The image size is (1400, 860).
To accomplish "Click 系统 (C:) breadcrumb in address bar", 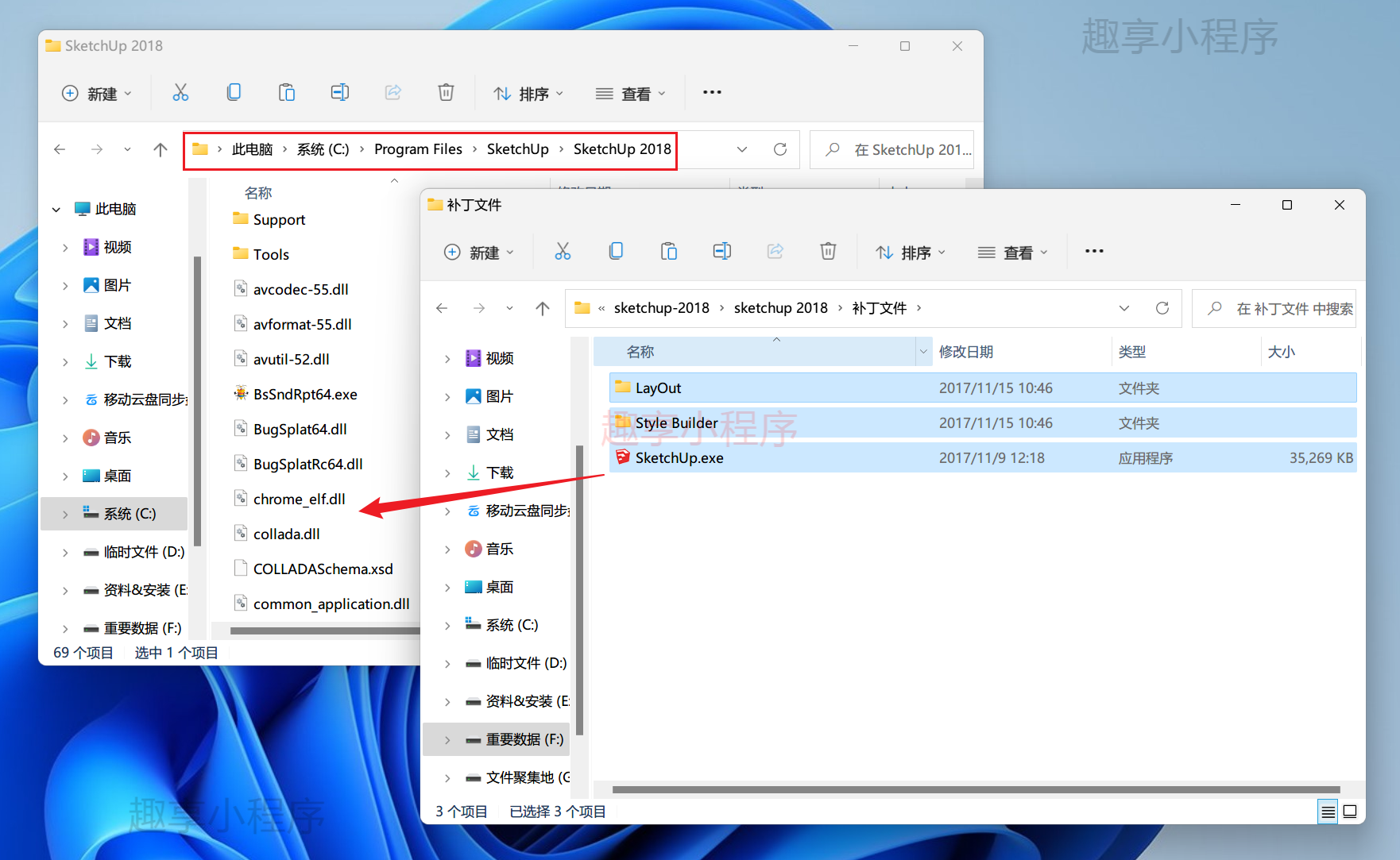I will tap(323, 149).
